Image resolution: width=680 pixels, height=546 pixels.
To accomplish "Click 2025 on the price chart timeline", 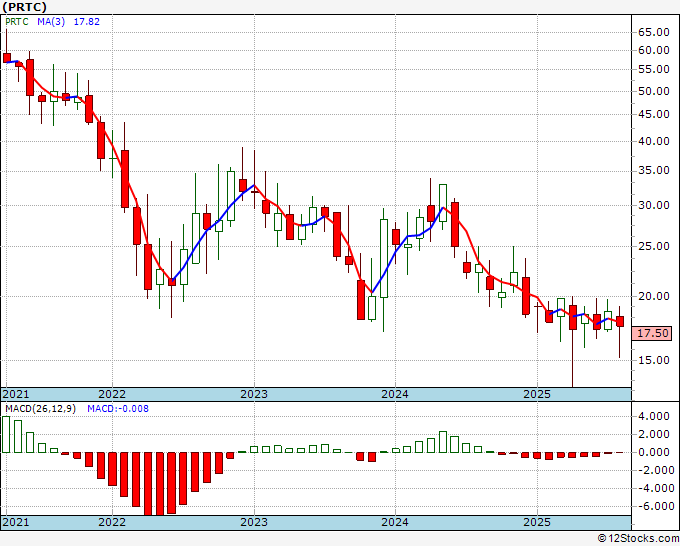I will click(x=537, y=394).
